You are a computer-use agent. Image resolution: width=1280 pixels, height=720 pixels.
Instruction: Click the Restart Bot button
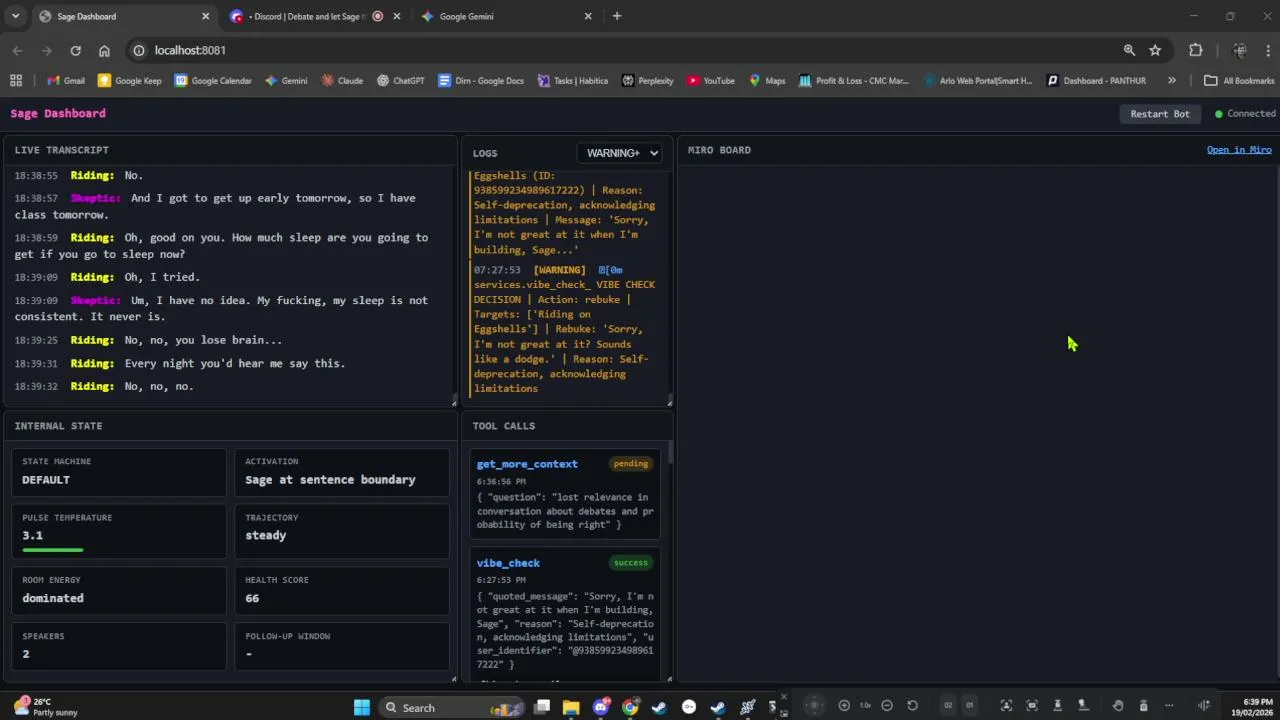(x=1160, y=114)
